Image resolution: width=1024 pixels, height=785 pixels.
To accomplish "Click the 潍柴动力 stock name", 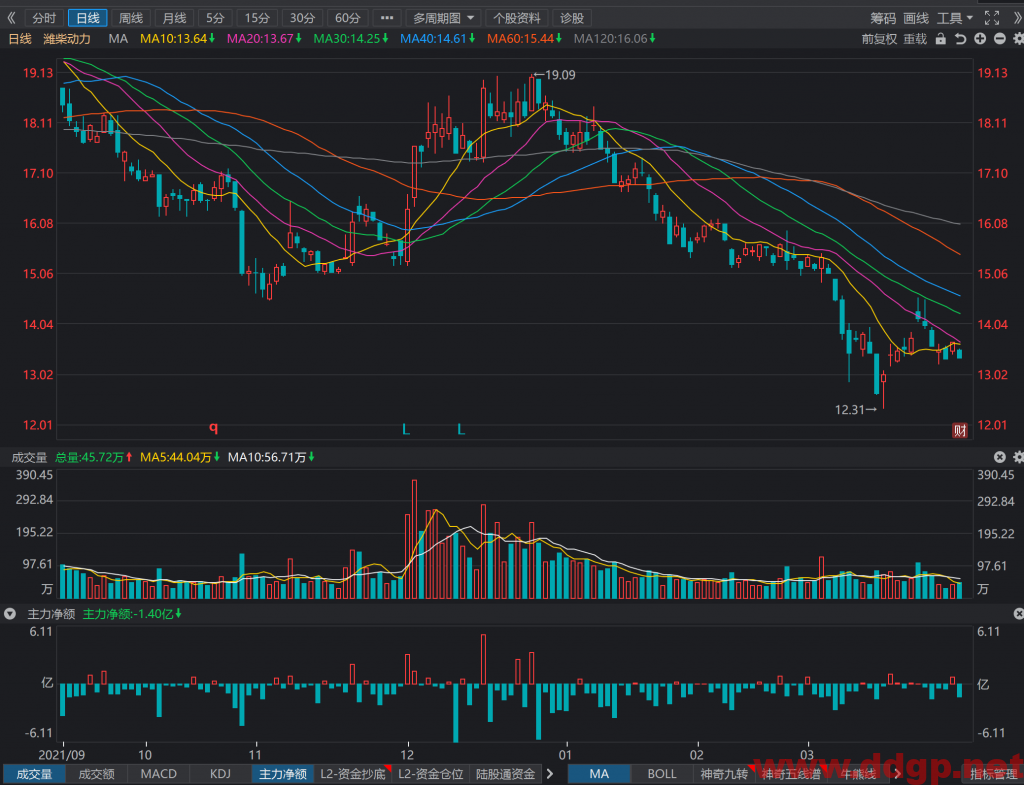I will point(67,39).
